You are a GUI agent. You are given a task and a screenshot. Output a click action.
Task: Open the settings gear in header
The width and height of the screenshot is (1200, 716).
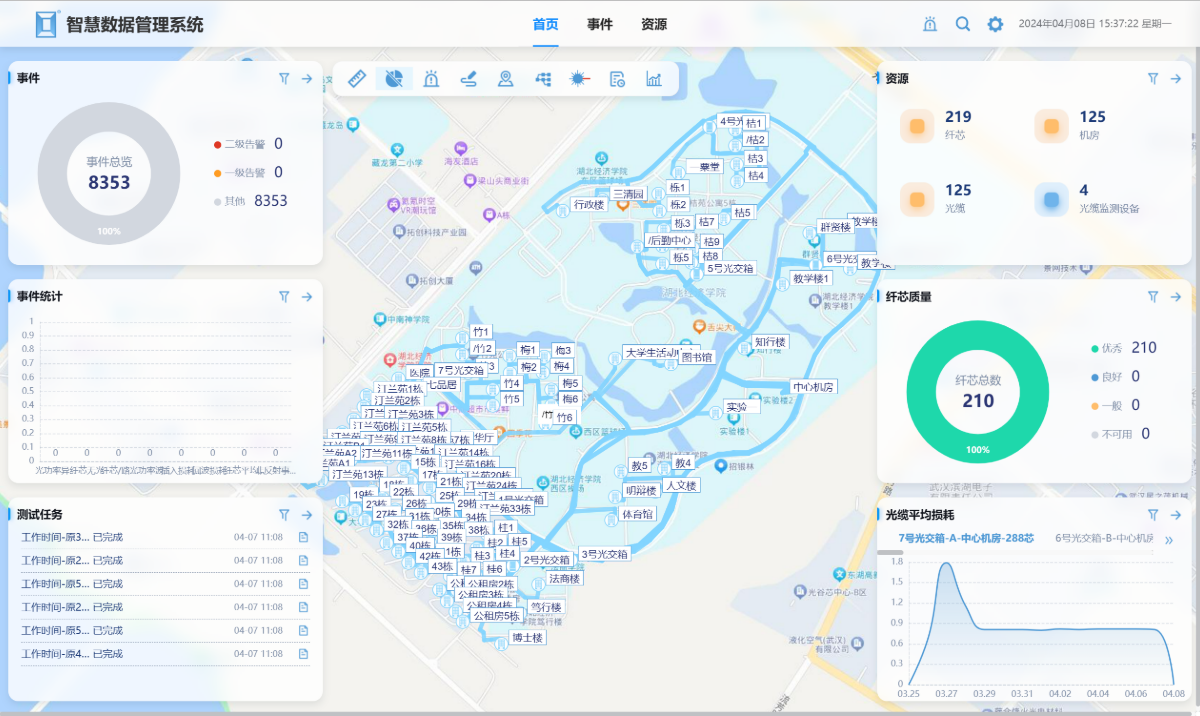(995, 24)
